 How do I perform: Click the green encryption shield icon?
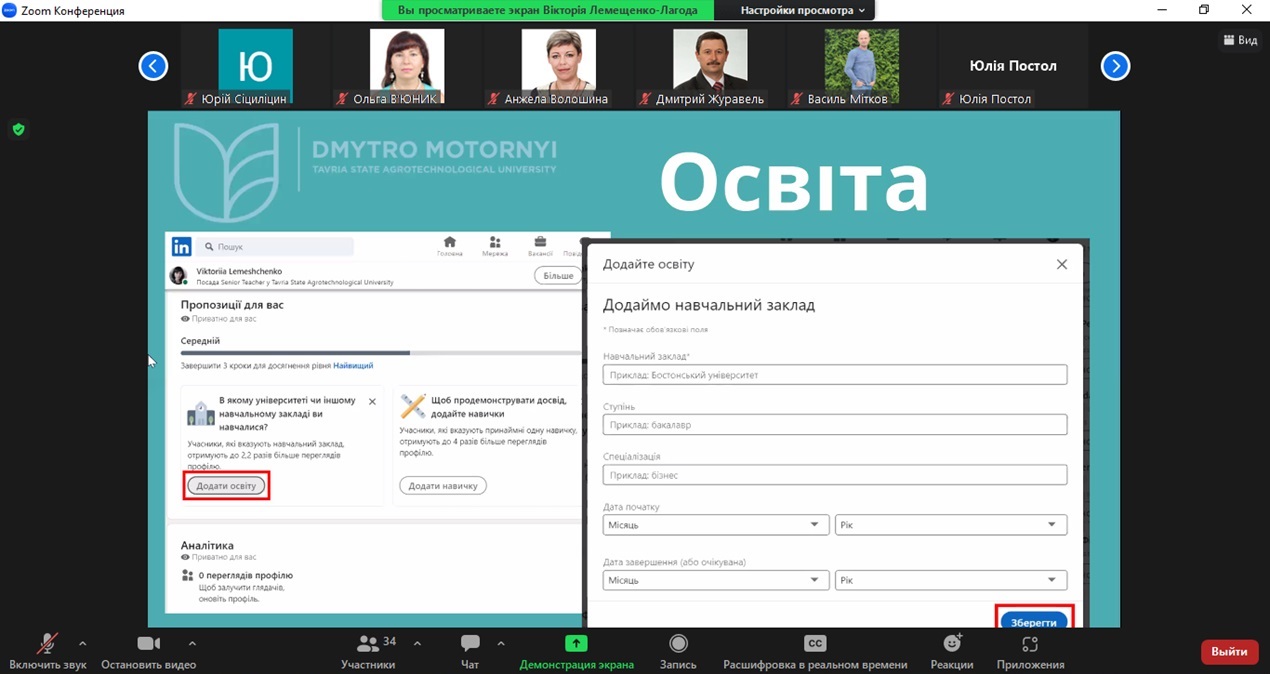(18, 129)
